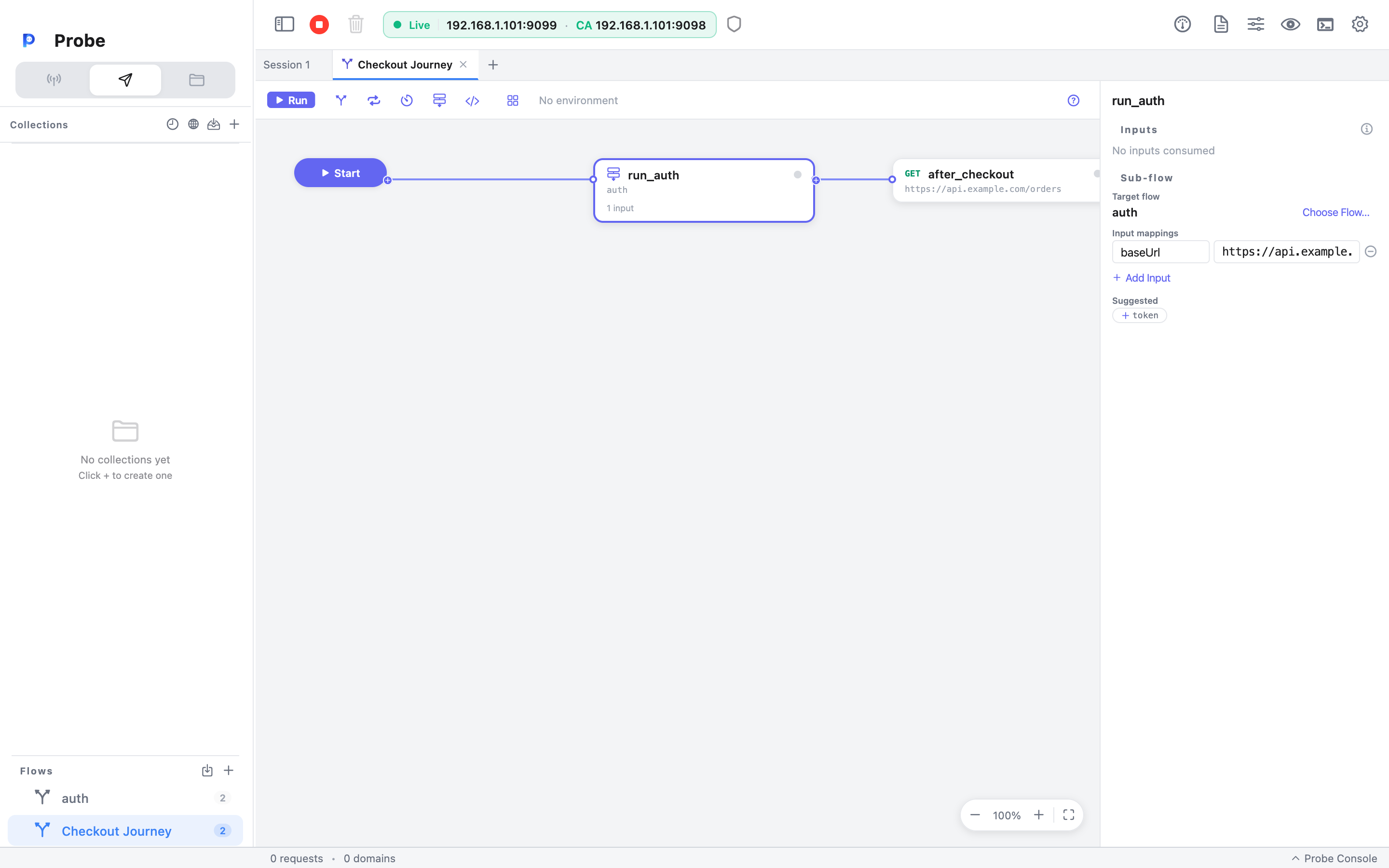Select the paper-plane requests sidebar tab
This screenshot has height=868, width=1389.
[x=125, y=80]
